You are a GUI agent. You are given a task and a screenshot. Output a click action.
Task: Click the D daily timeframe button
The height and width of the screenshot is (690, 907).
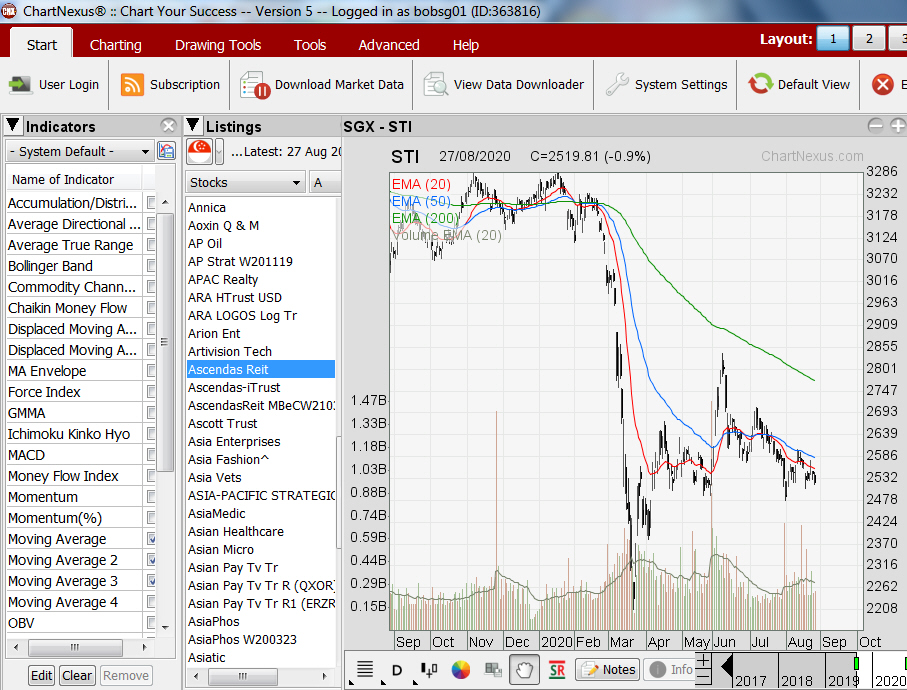(396, 670)
